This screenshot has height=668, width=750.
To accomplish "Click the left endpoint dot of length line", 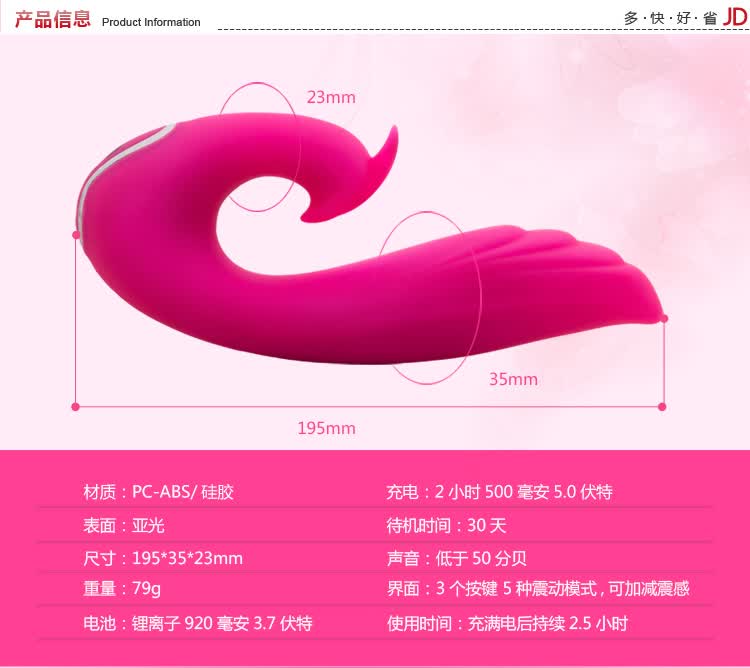I will 75,406.
